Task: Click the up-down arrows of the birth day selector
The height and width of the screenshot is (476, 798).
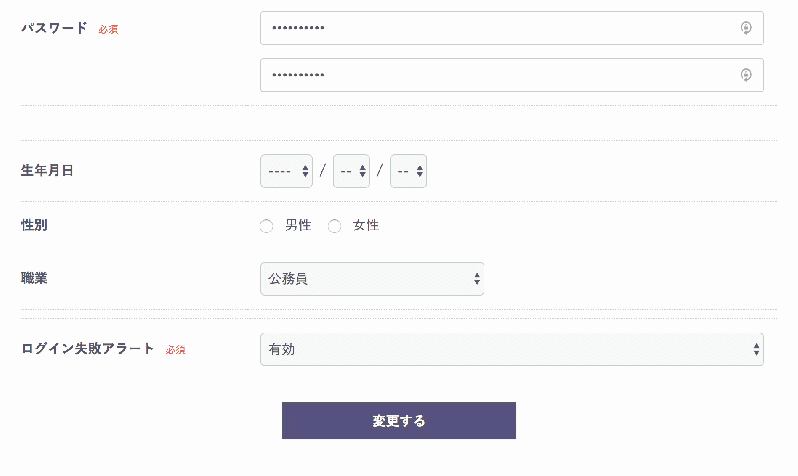Action: pos(419,172)
